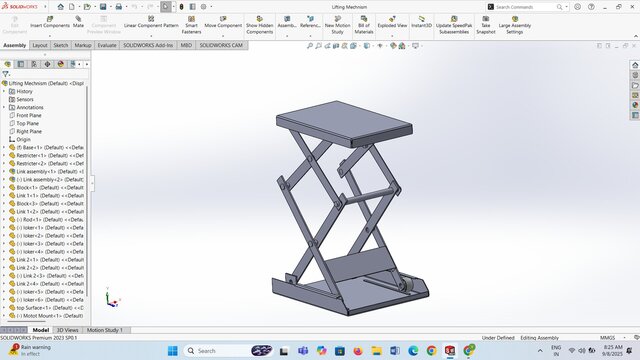Viewport: 640px width, 360px height.
Task: Open Microsoft Edge from the taskbar
Action: click(x=413, y=351)
